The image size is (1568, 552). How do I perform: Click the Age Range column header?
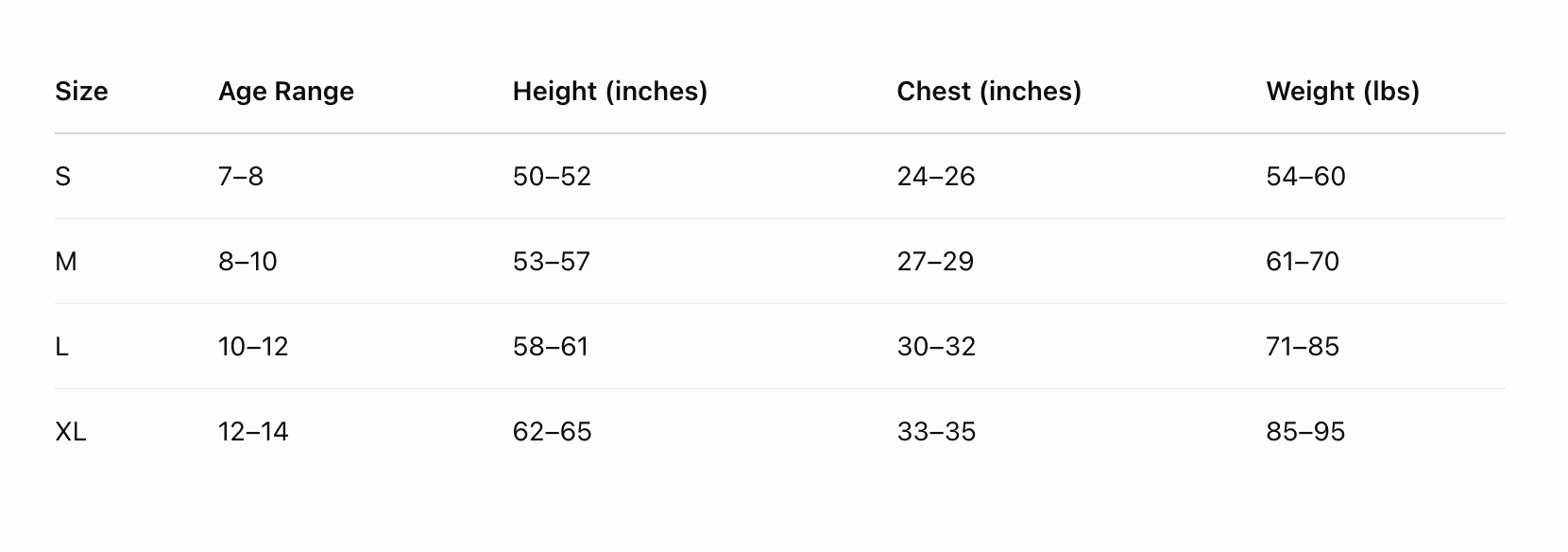pyautogui.click(x=286, y=92)
